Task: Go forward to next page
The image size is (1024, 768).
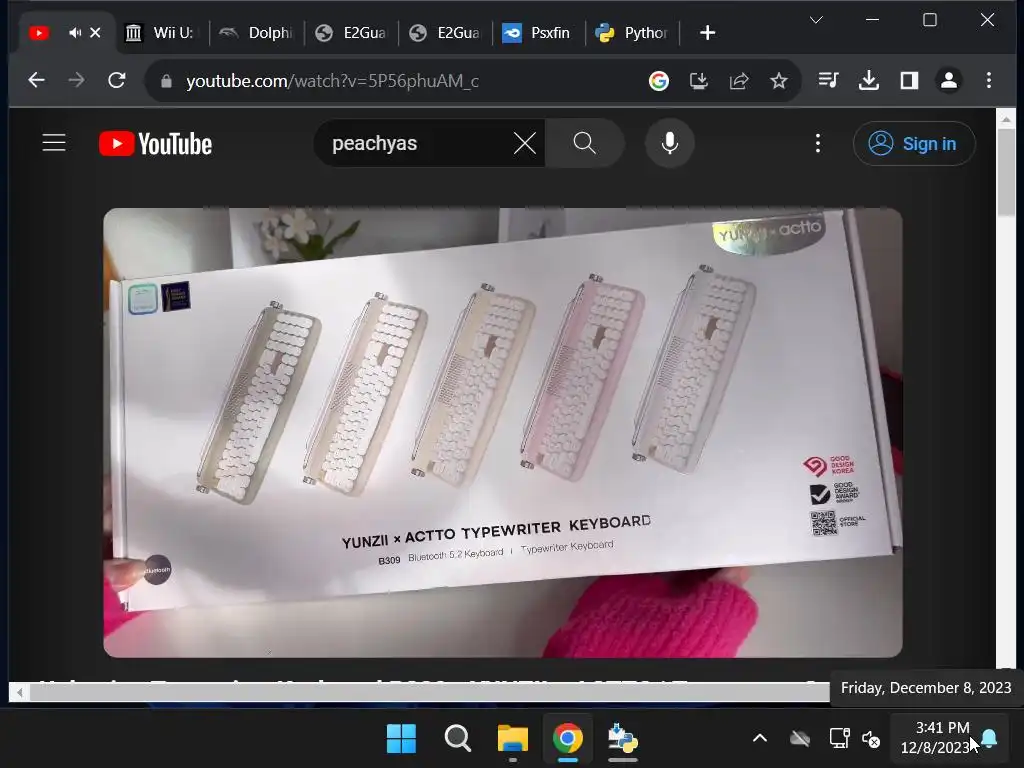Action: coord(76,80)
